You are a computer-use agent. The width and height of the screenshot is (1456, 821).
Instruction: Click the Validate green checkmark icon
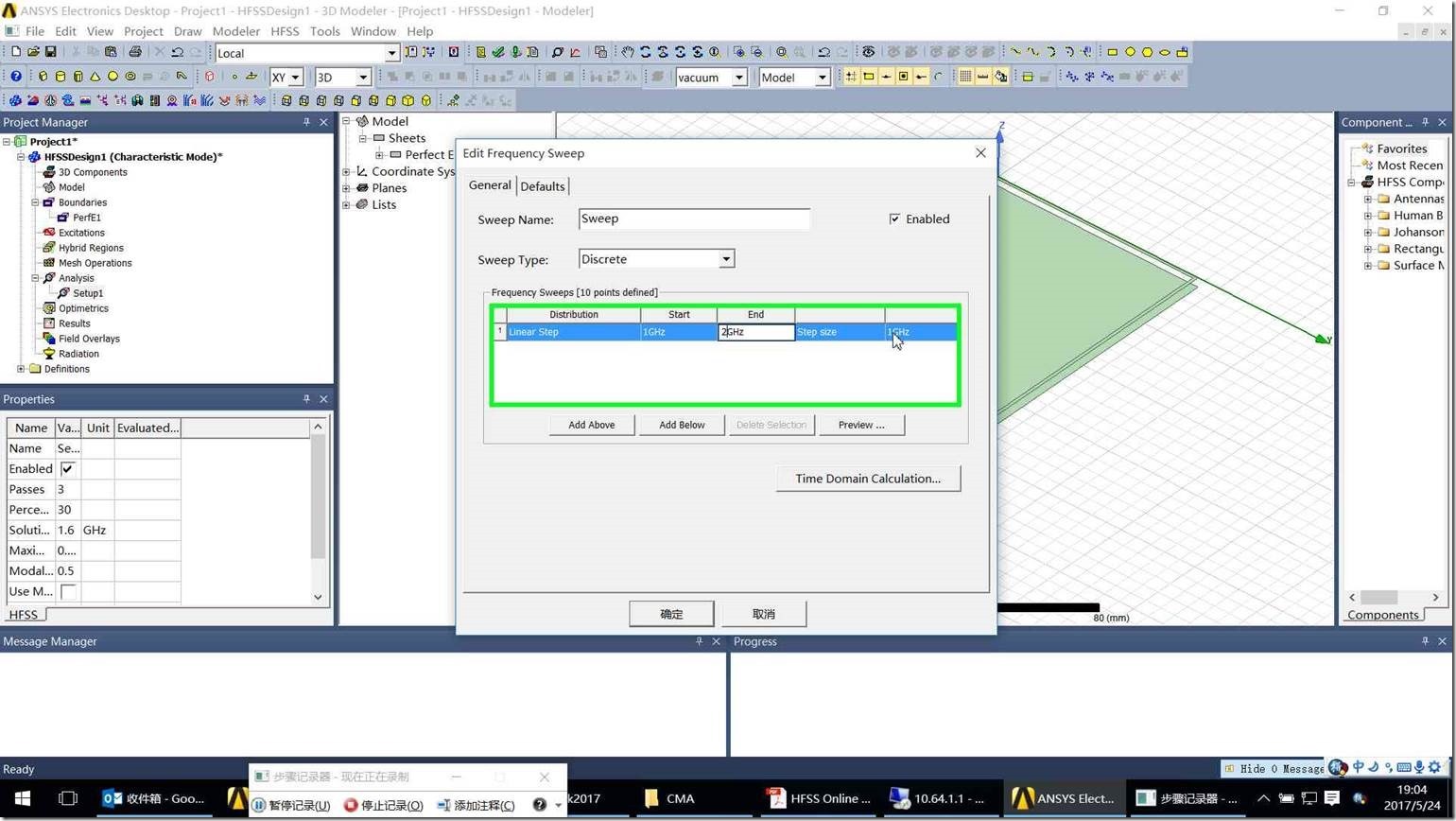pyautogui.click(x=497, y=52)
